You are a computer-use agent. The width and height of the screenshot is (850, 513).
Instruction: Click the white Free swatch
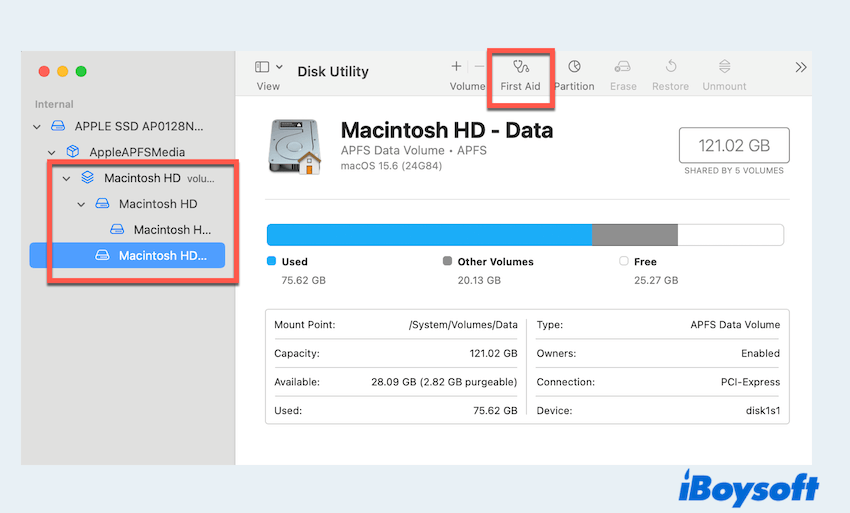(x=624, y=261)
